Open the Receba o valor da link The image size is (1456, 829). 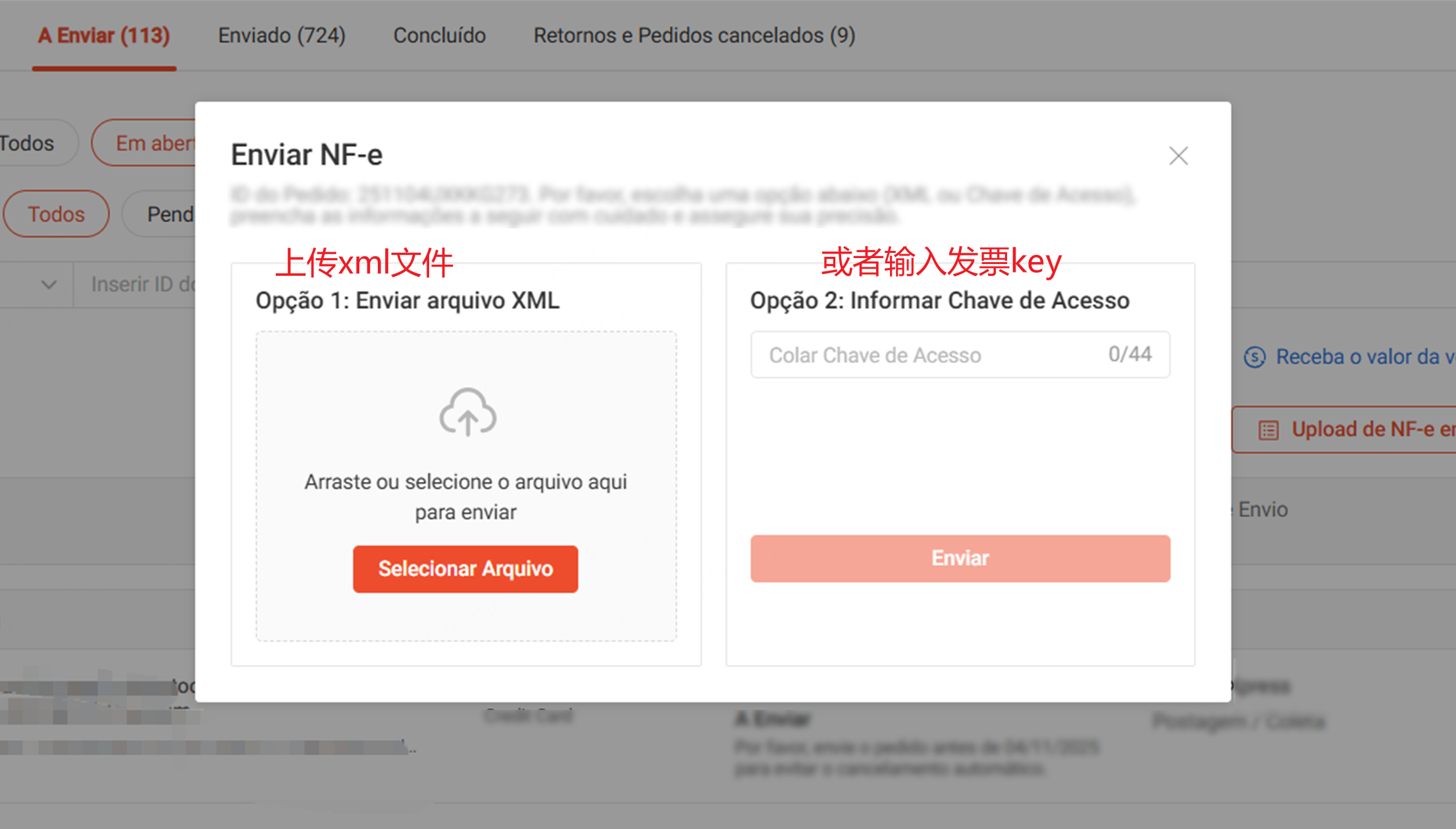[x=1363, y=357]
